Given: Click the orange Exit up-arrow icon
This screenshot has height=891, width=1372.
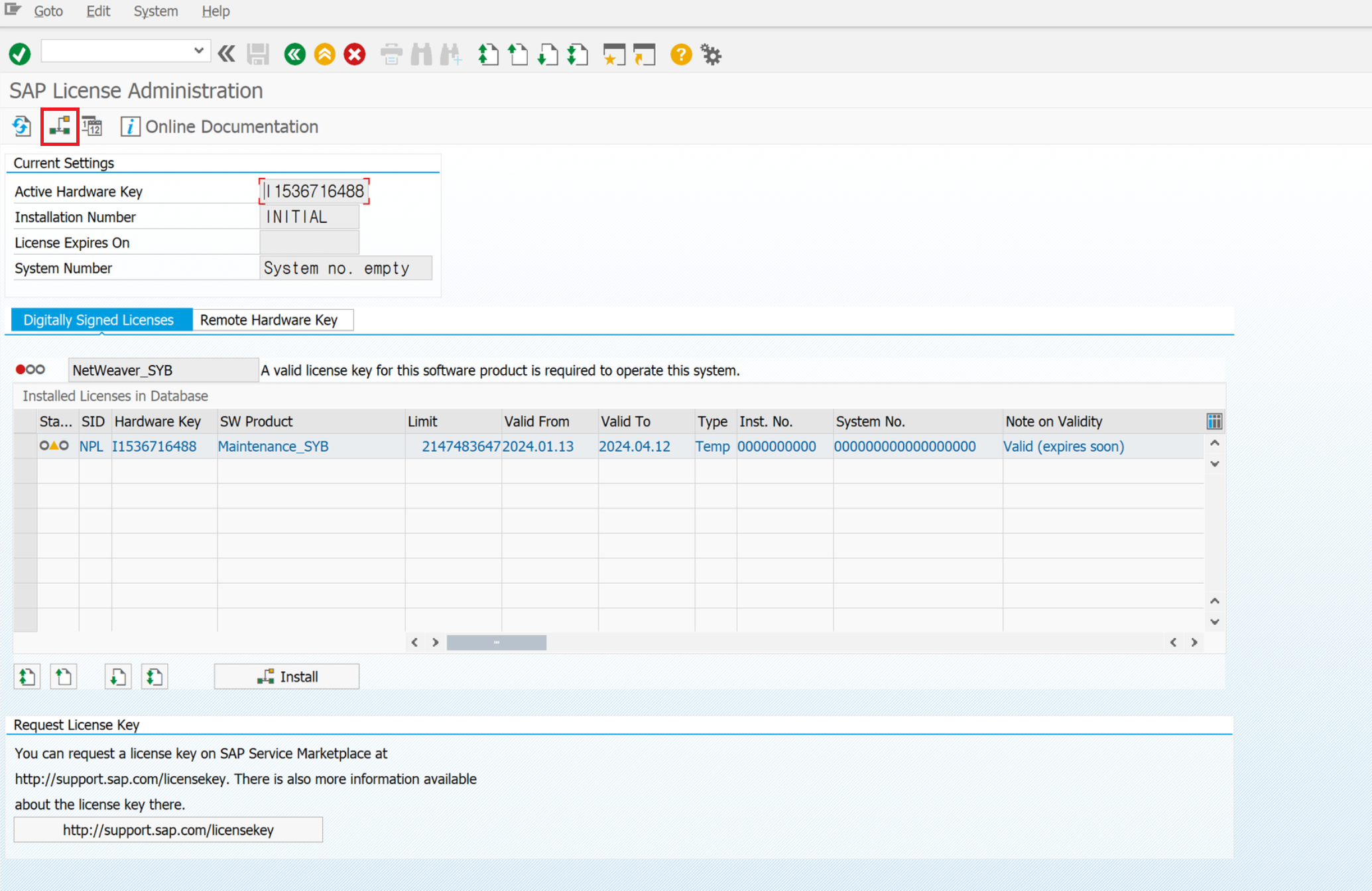Looking at the screenshot, I should tap(324, 54).
